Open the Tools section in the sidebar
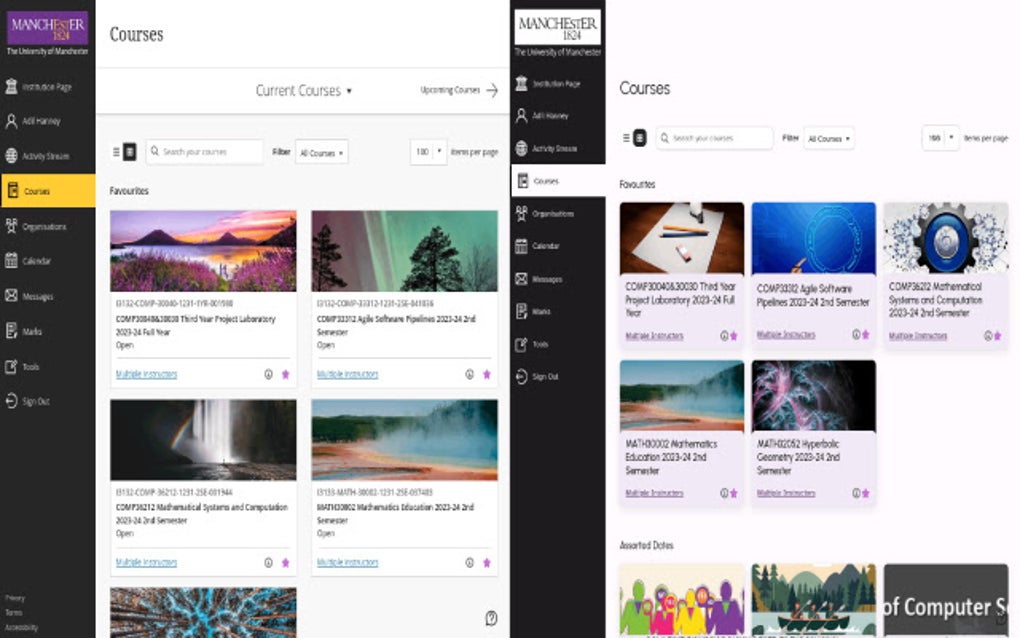 (x=34, y=365)
